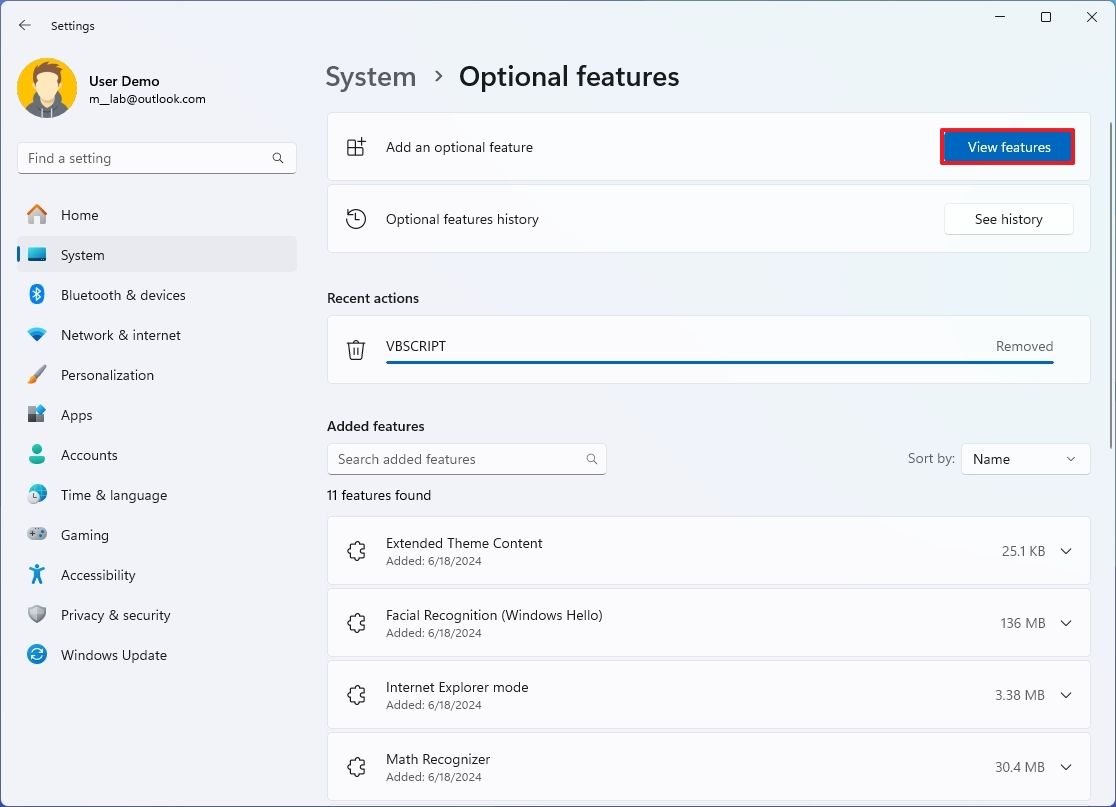Click the trash icon next to VBSCRIPT
The image size is (1116, 807).
coord(356,349)
